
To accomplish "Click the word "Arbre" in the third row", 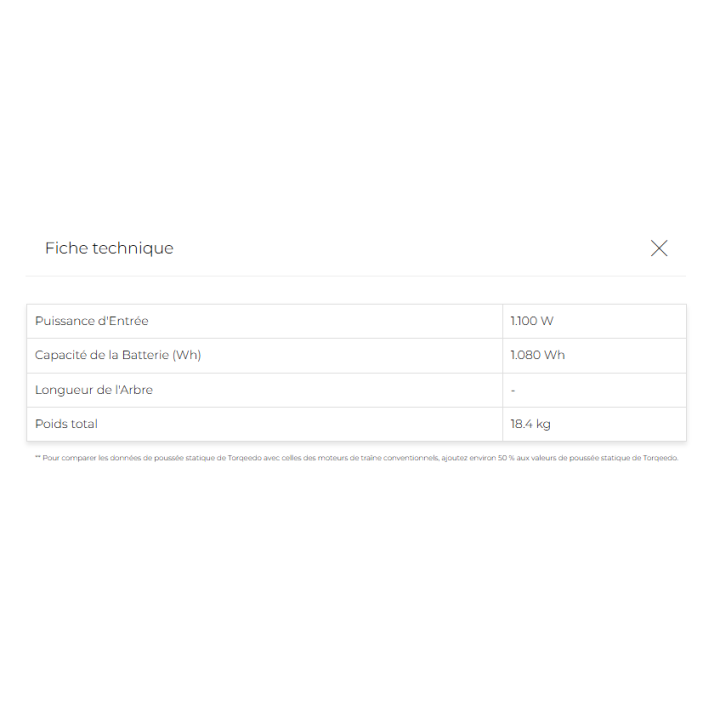I will pyautogui.click(x=135, y=389).
